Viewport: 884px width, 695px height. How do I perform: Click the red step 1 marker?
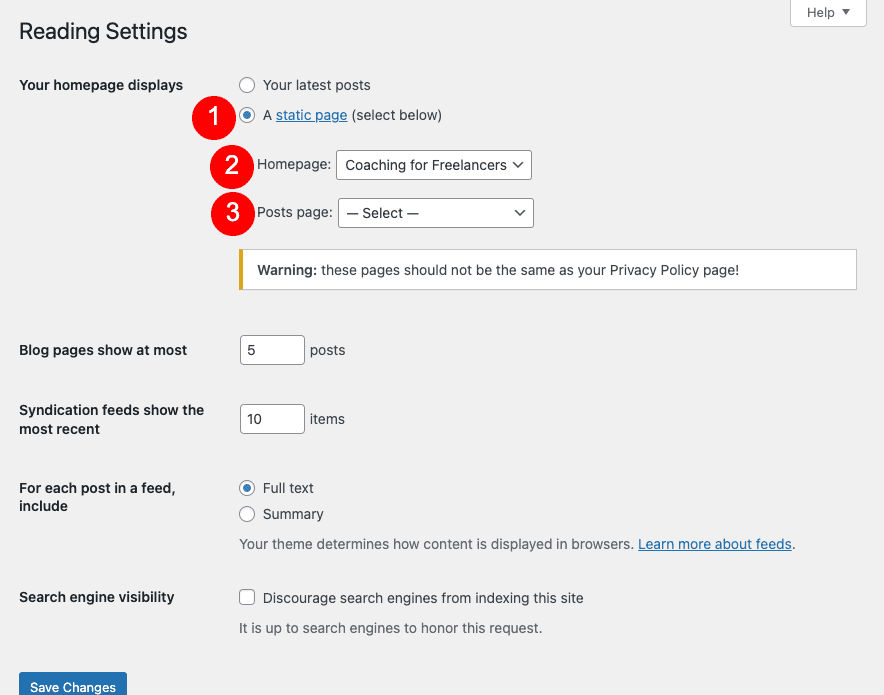[212, 116]
